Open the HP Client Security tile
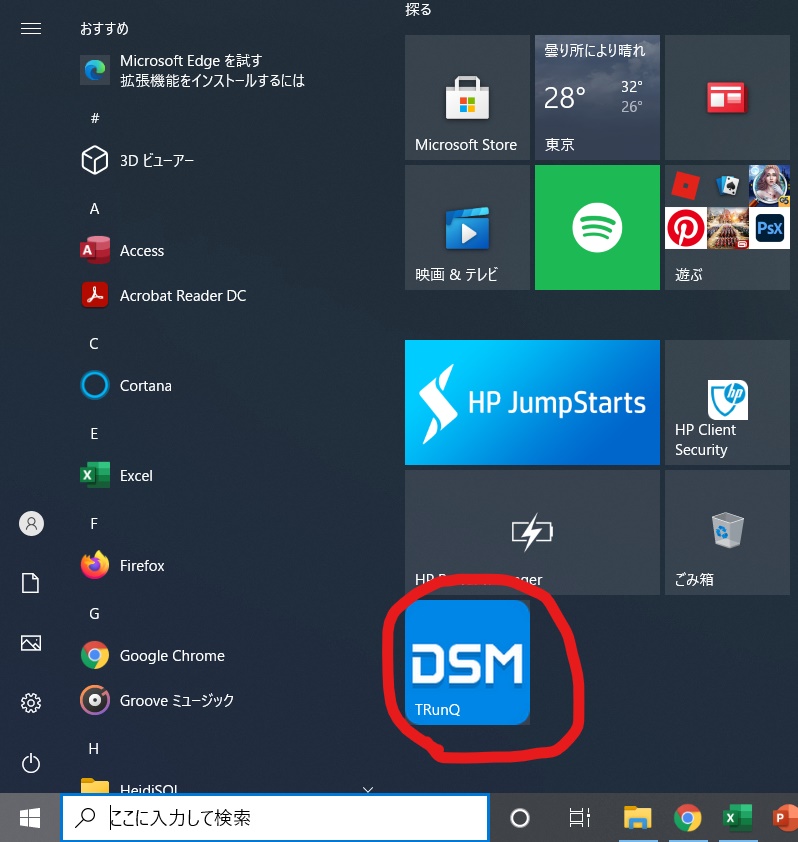The image size is (798, 842). [727, 402]
